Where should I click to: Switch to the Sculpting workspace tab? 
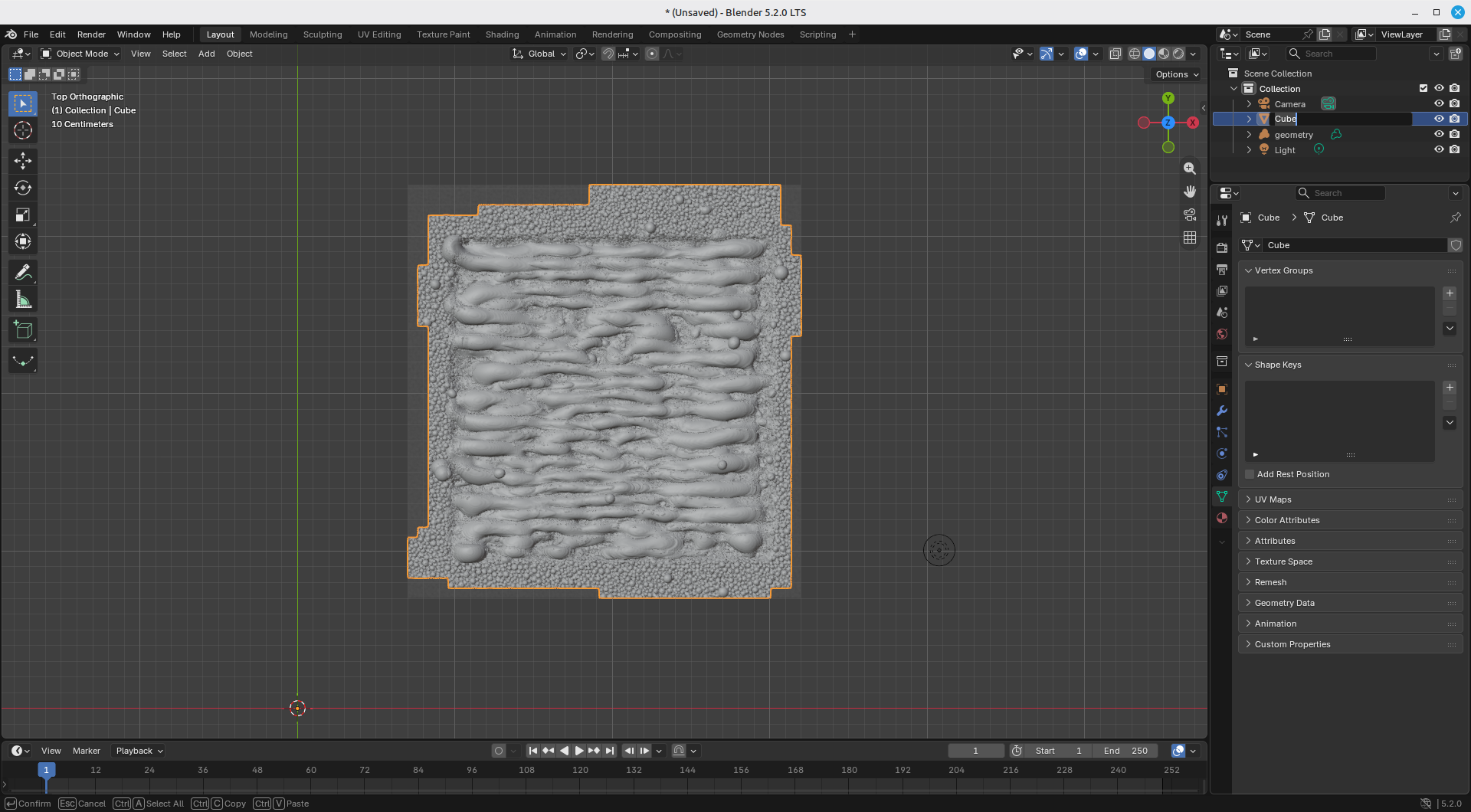pyautogui.click(x=323, y=34)
